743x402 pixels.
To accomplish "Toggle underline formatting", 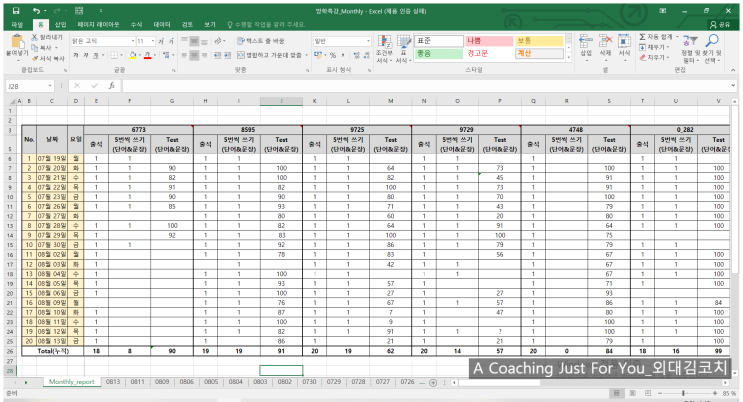I will click(x=95, y=55).
